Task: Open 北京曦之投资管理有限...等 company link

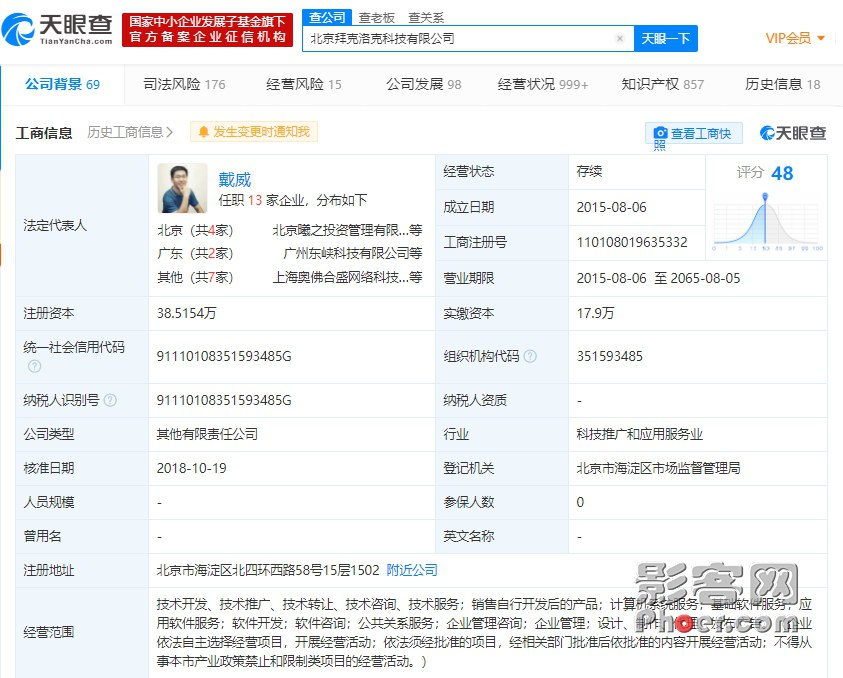Action: point(347,230)
